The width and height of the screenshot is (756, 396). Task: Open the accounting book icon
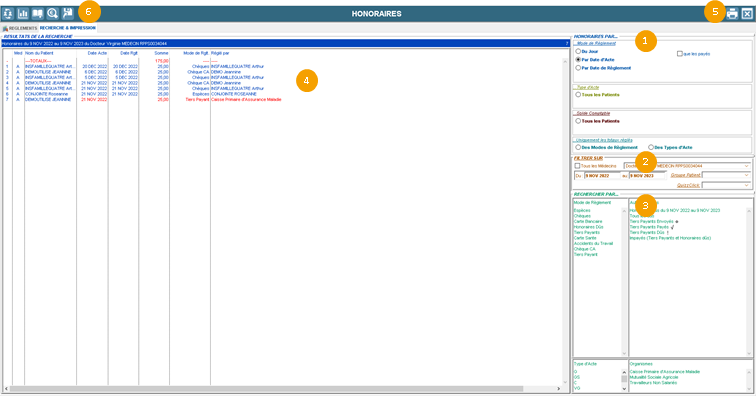38,14
